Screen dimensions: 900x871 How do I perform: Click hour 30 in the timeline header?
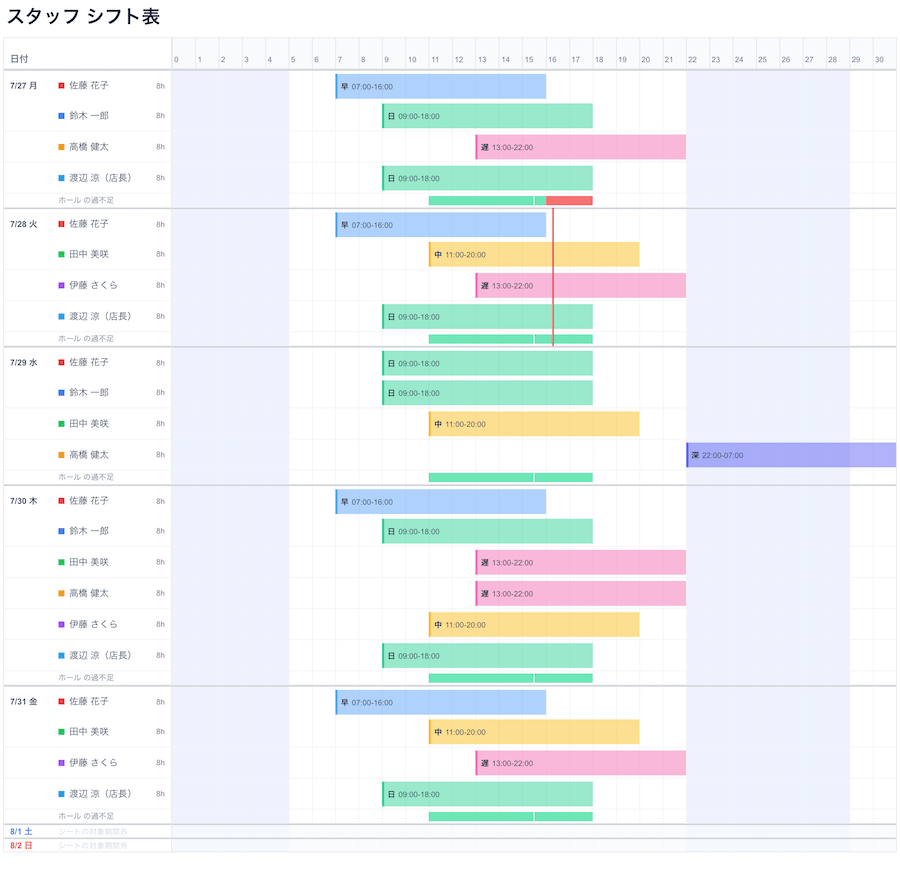pyautogui.click(x=879, y=60)
